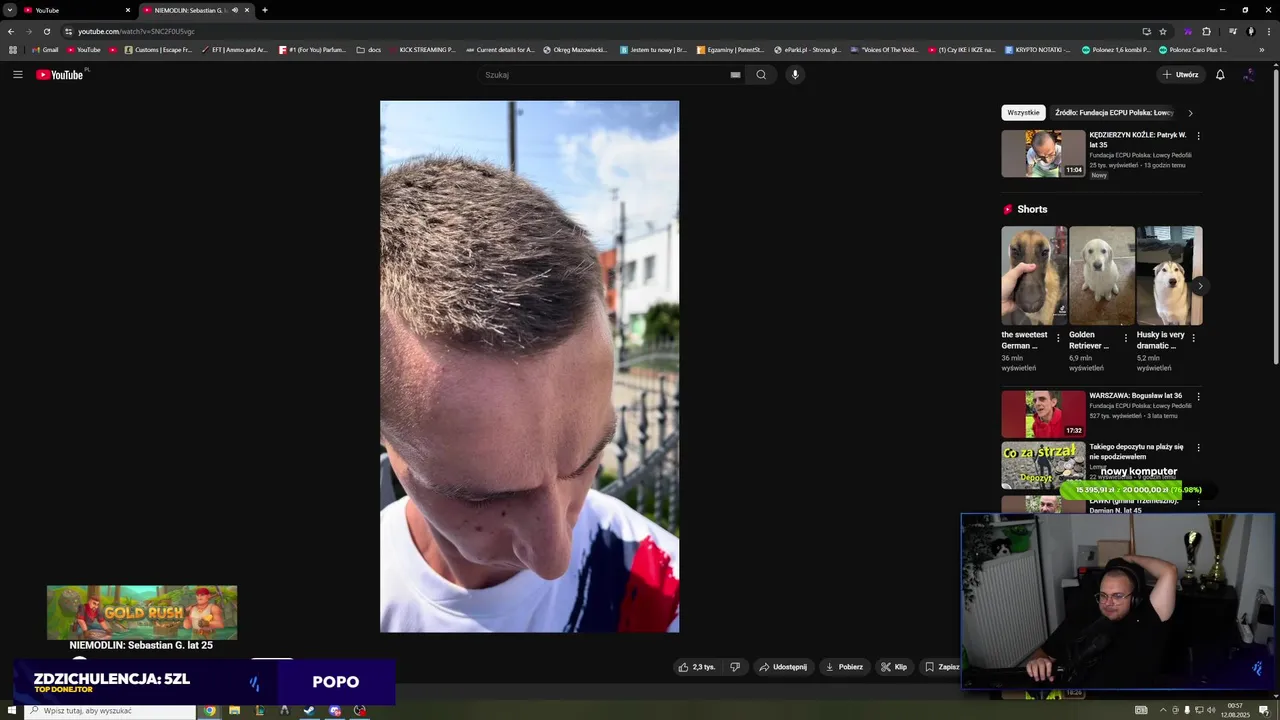Open the apps grid in bookmarks bar
The image size is (1280, 720).
coord(13,49)
